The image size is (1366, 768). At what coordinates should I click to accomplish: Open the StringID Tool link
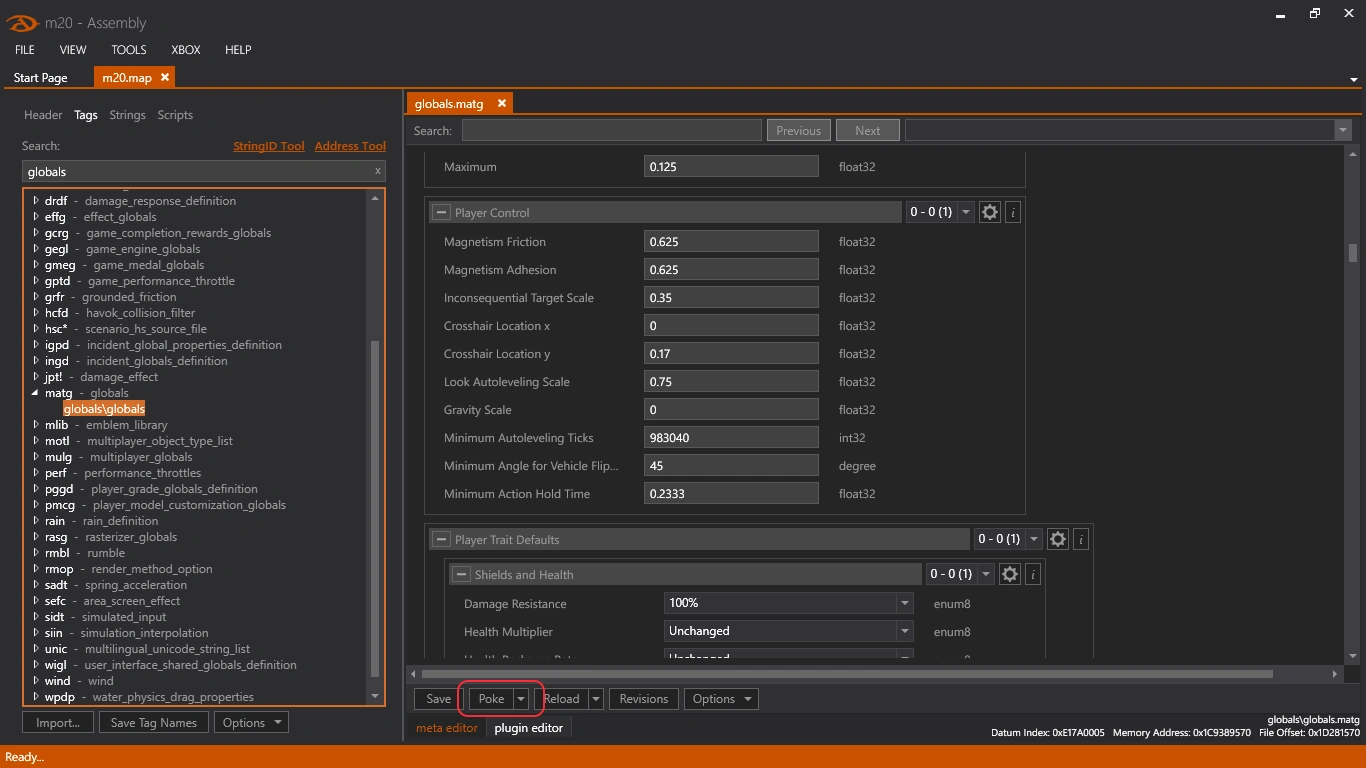(x=268, y=145)
